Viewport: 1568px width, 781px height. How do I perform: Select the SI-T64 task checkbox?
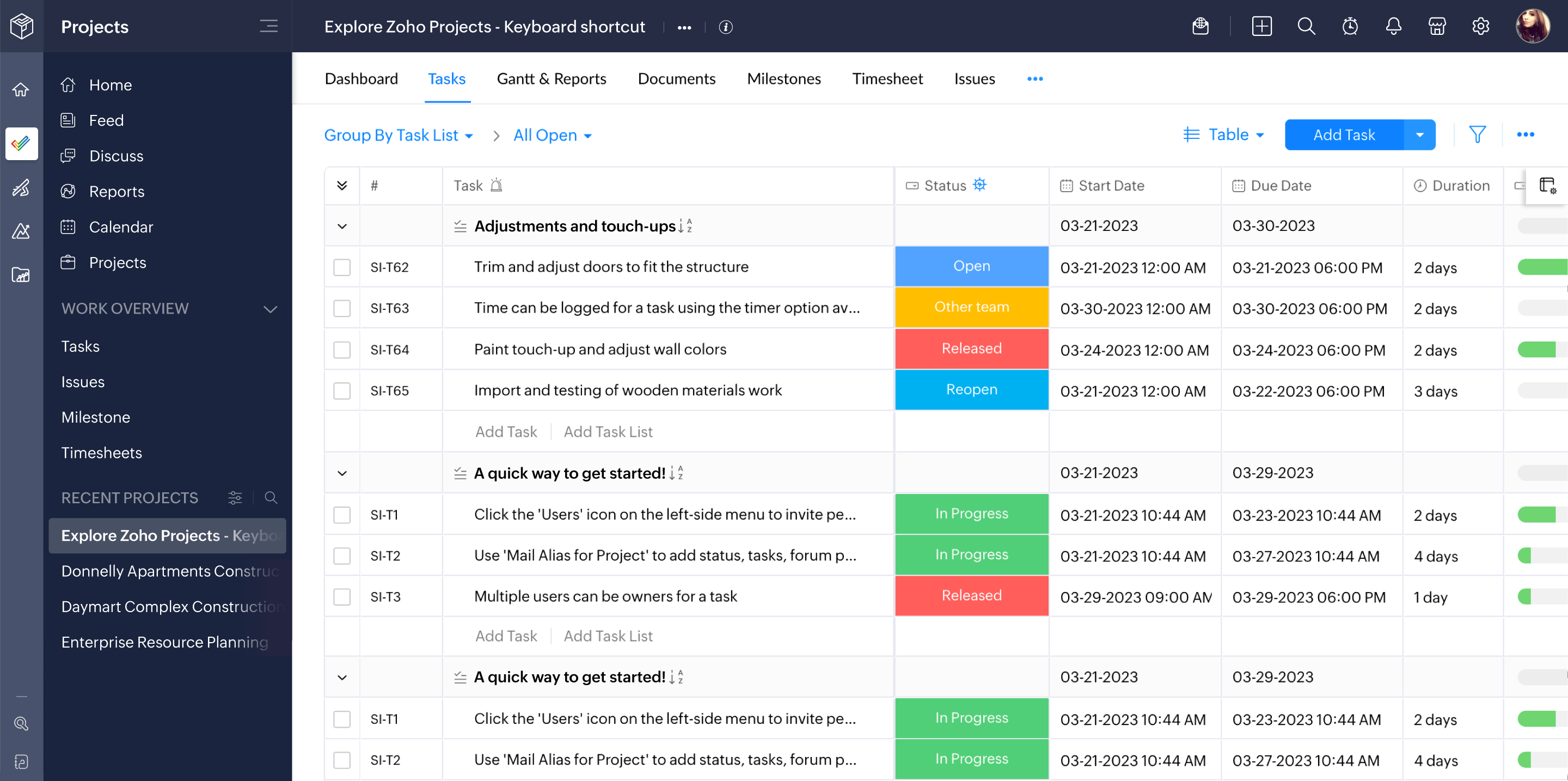342,350
